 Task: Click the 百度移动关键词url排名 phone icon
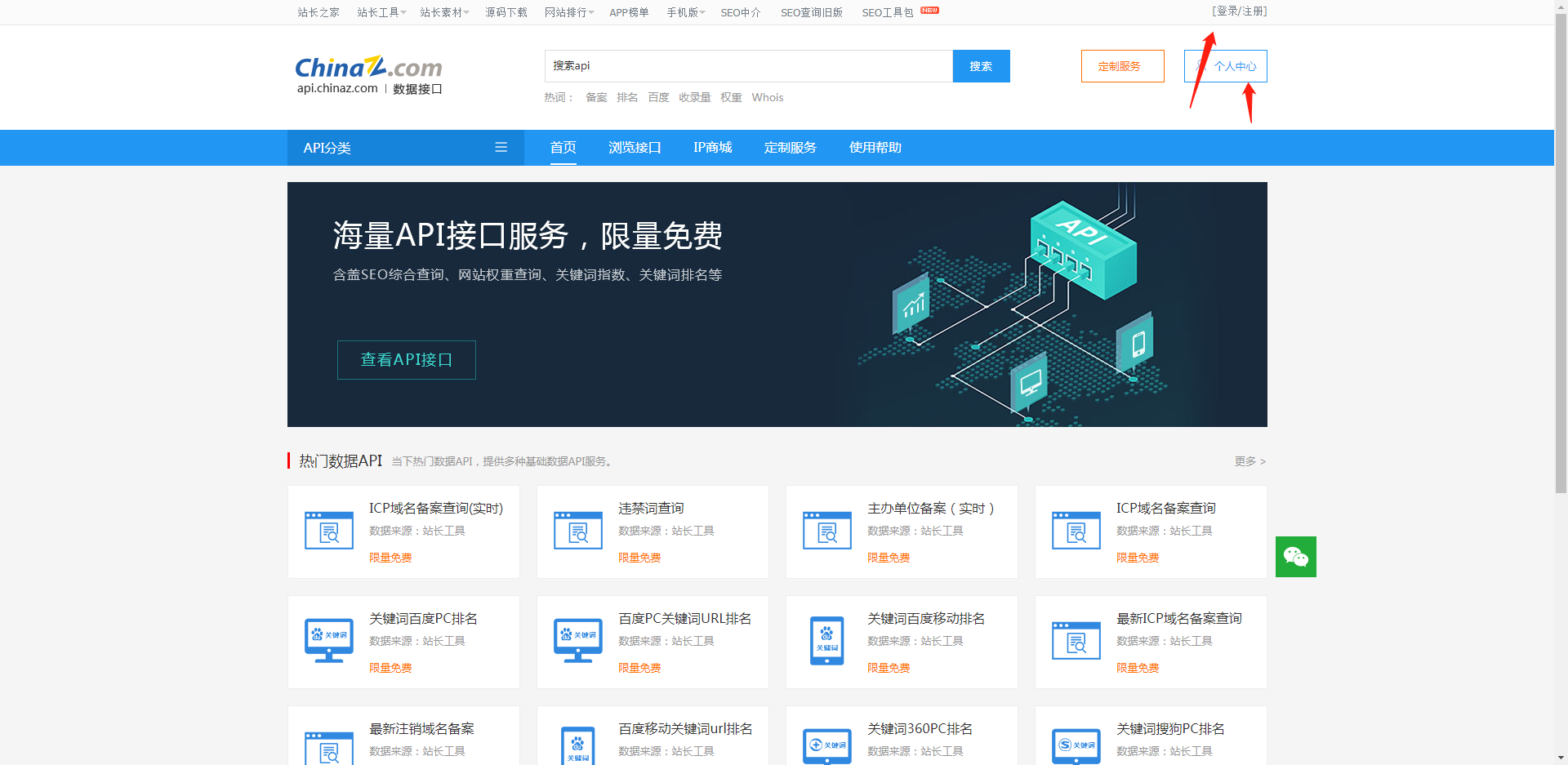pos(578,746)
